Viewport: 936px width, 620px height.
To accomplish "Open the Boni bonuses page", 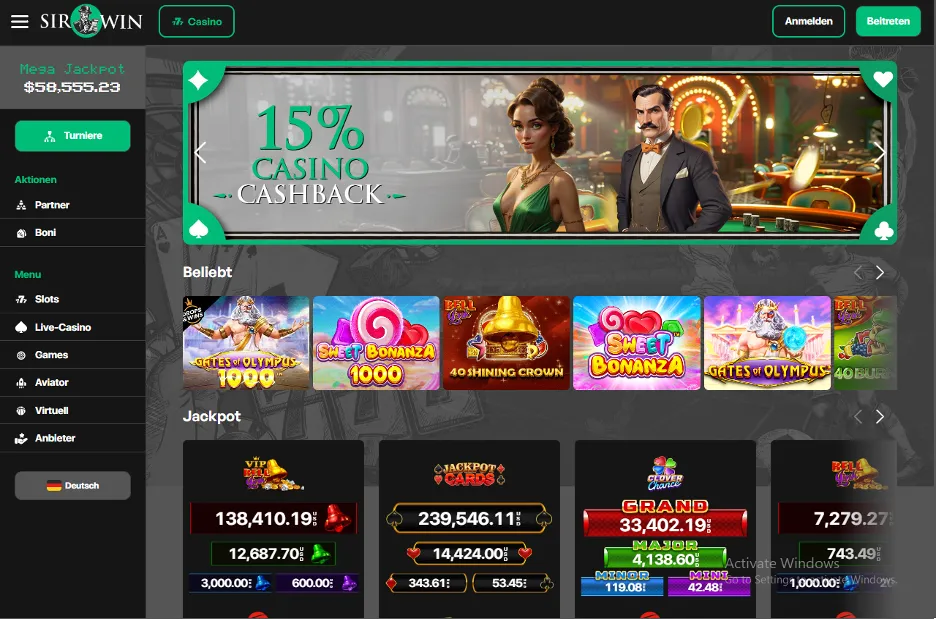I will pos(73,233).
